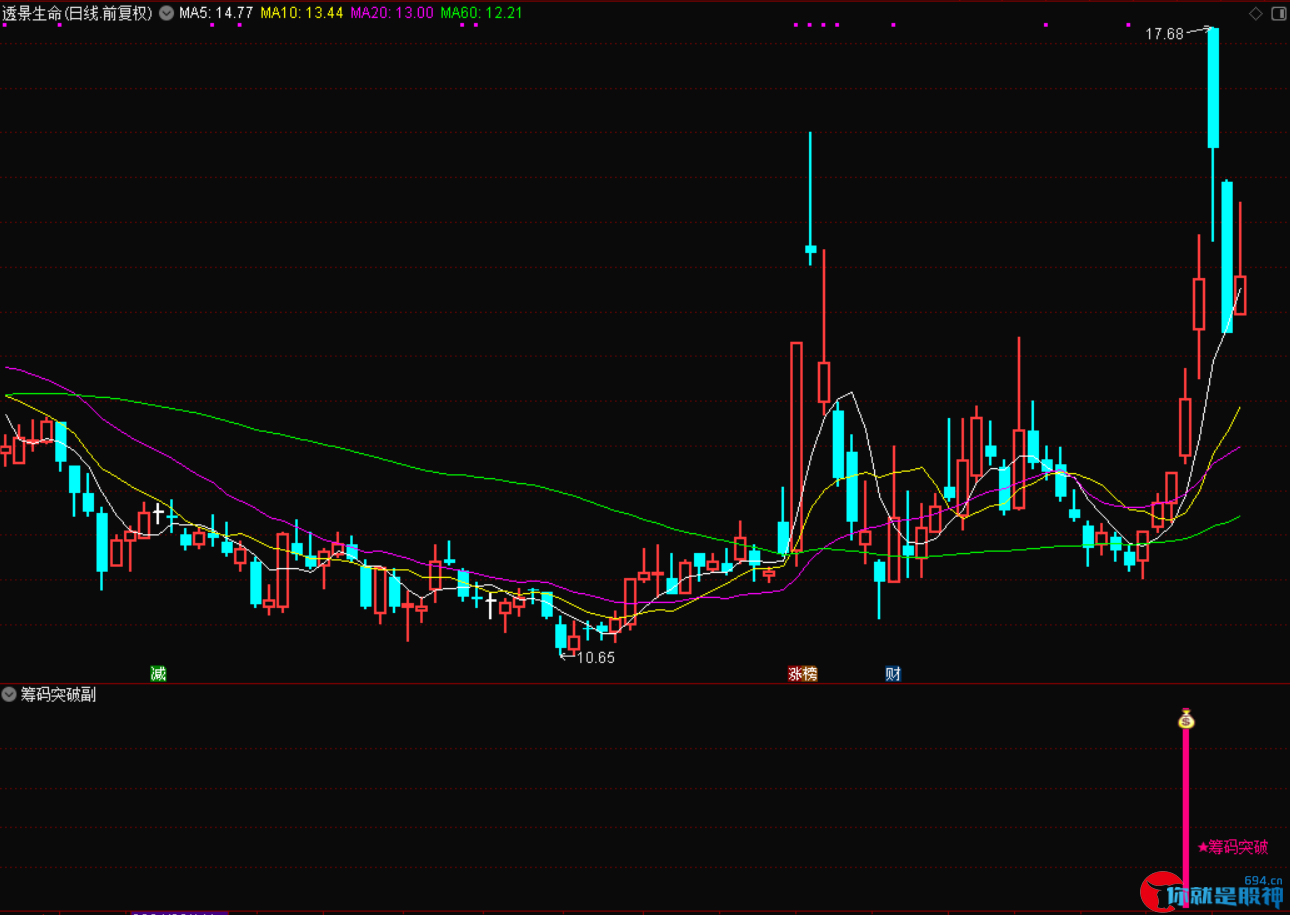Click the diamond marker icon at top right

tap(1256, 13)
